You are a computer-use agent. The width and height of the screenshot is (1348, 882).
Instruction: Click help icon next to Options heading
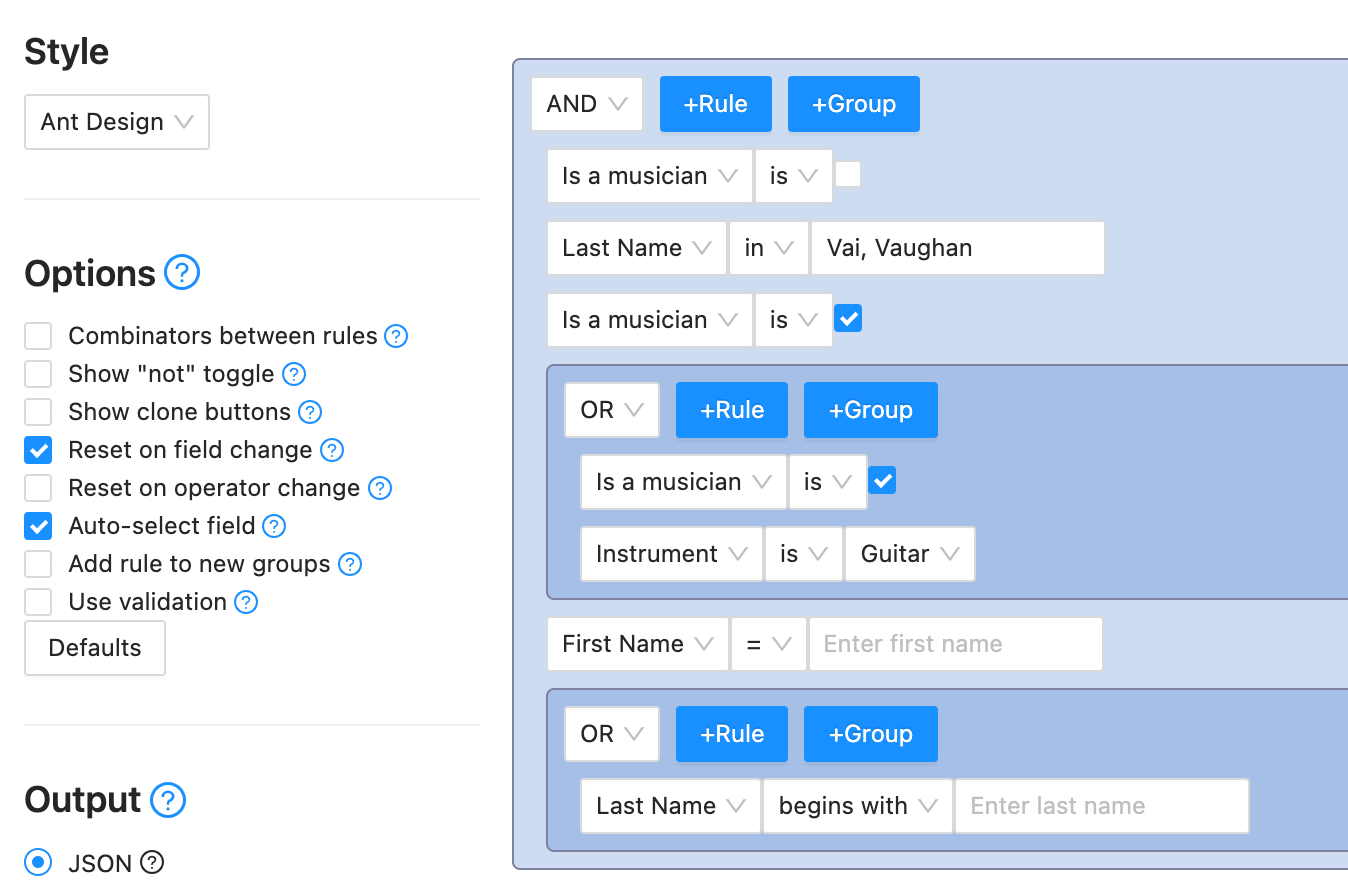(x=182, y=272)
